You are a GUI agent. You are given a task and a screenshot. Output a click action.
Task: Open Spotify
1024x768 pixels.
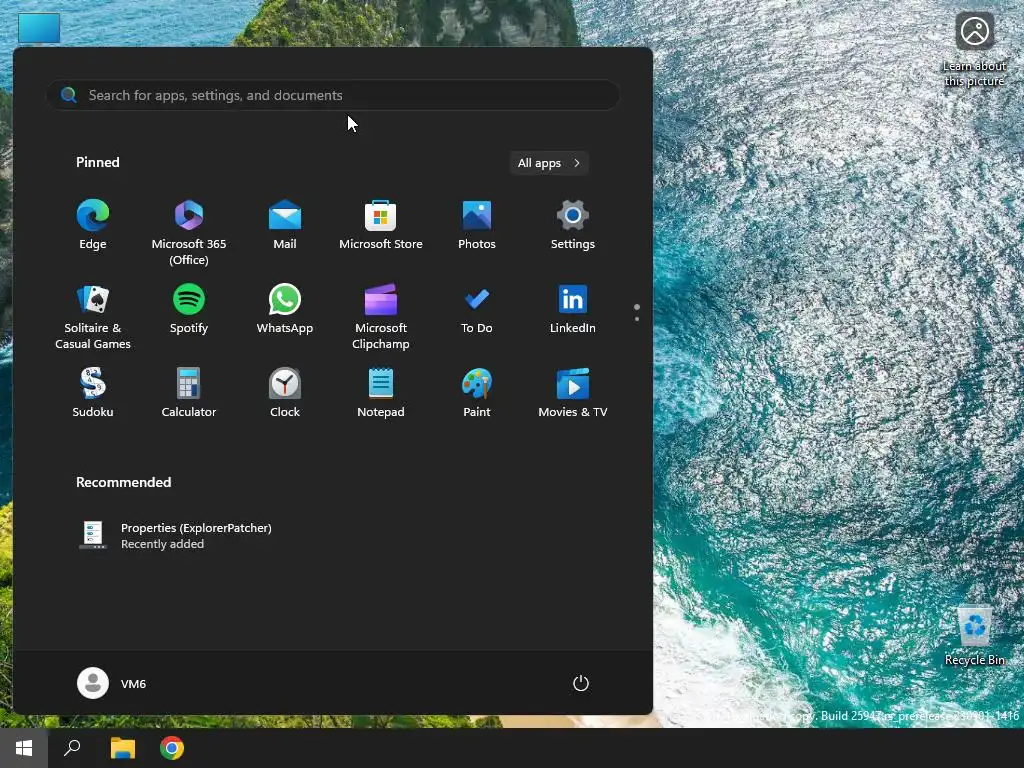point(189,309)
